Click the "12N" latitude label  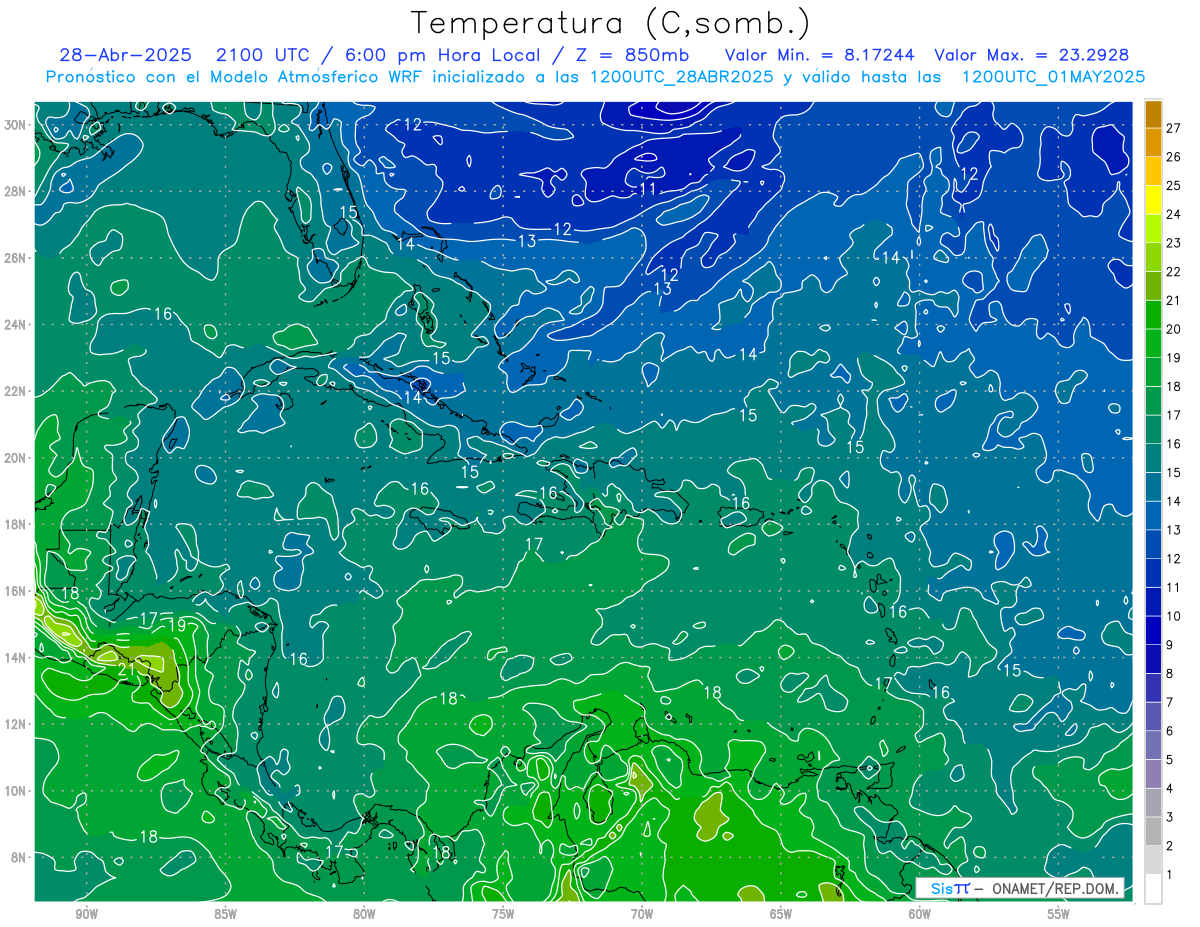click(x=17, y=724)
